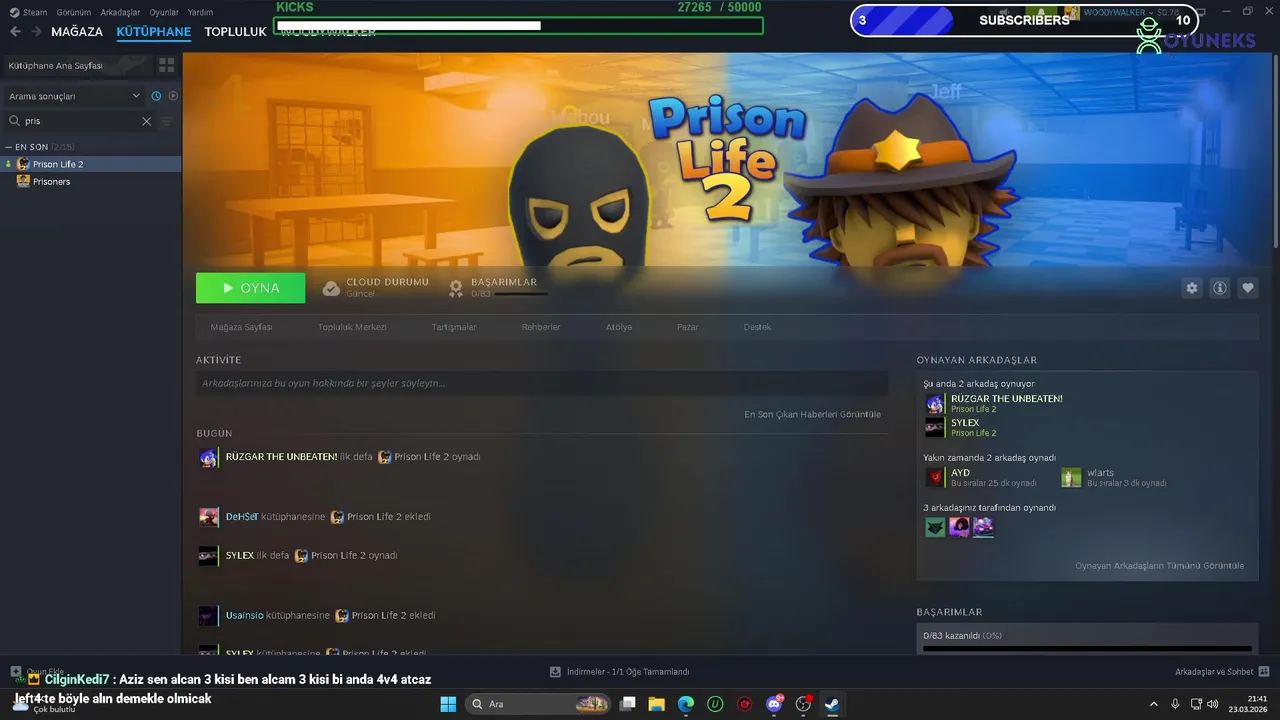Open RÜZGAR THE UNBEATEN! friend avatar

coord(935,404)
